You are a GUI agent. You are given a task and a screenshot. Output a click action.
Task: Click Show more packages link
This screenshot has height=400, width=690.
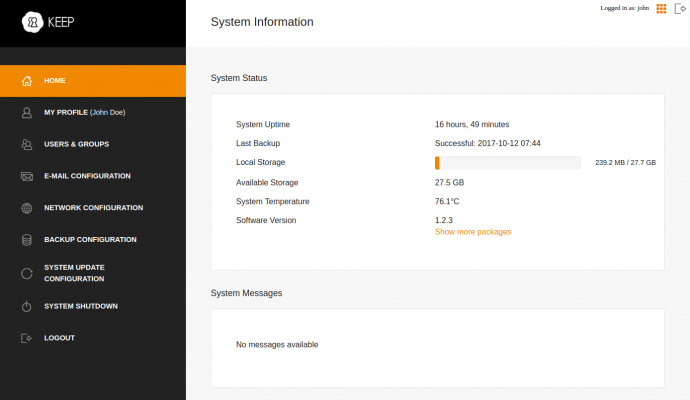(x=473, y=232)
